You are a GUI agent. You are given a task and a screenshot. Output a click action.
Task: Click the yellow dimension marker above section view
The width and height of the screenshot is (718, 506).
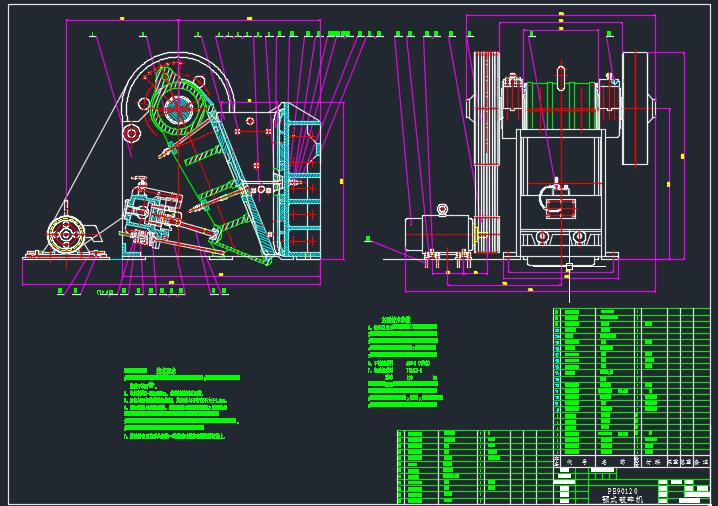click(248, 17)
